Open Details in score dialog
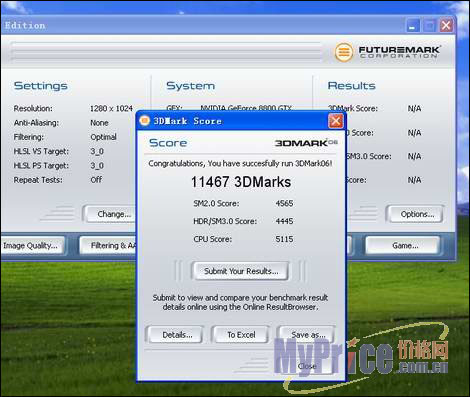 (x=175, y=334)
